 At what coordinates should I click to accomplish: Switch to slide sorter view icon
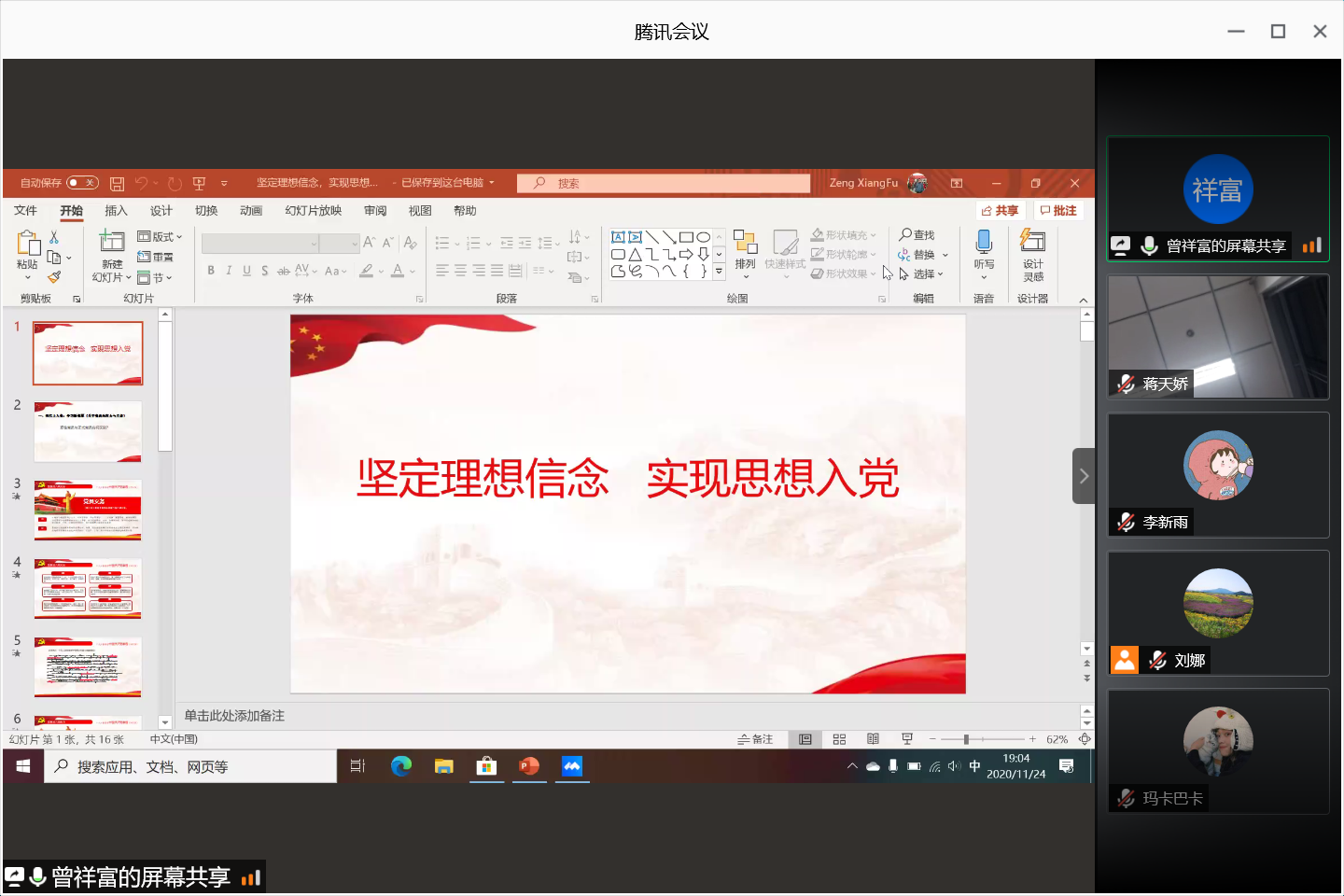click(x=839, y=739)
